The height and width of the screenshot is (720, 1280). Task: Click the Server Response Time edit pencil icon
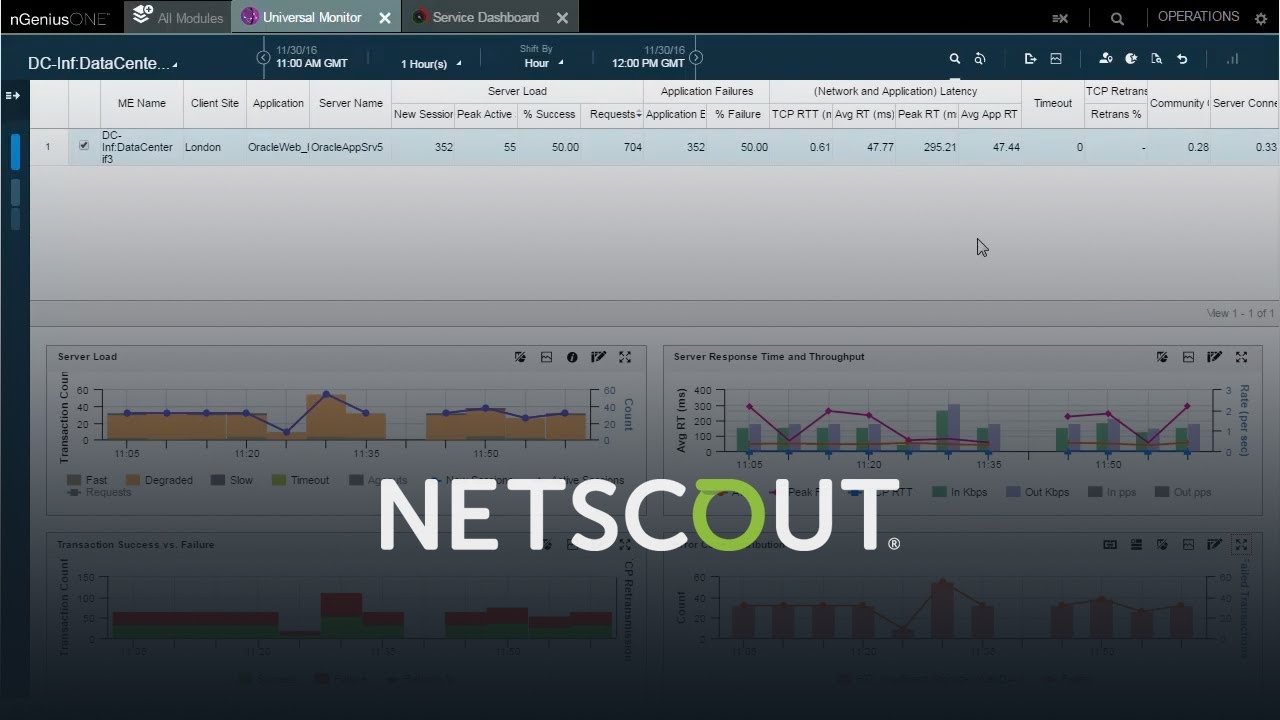[x=1214, y=357]
